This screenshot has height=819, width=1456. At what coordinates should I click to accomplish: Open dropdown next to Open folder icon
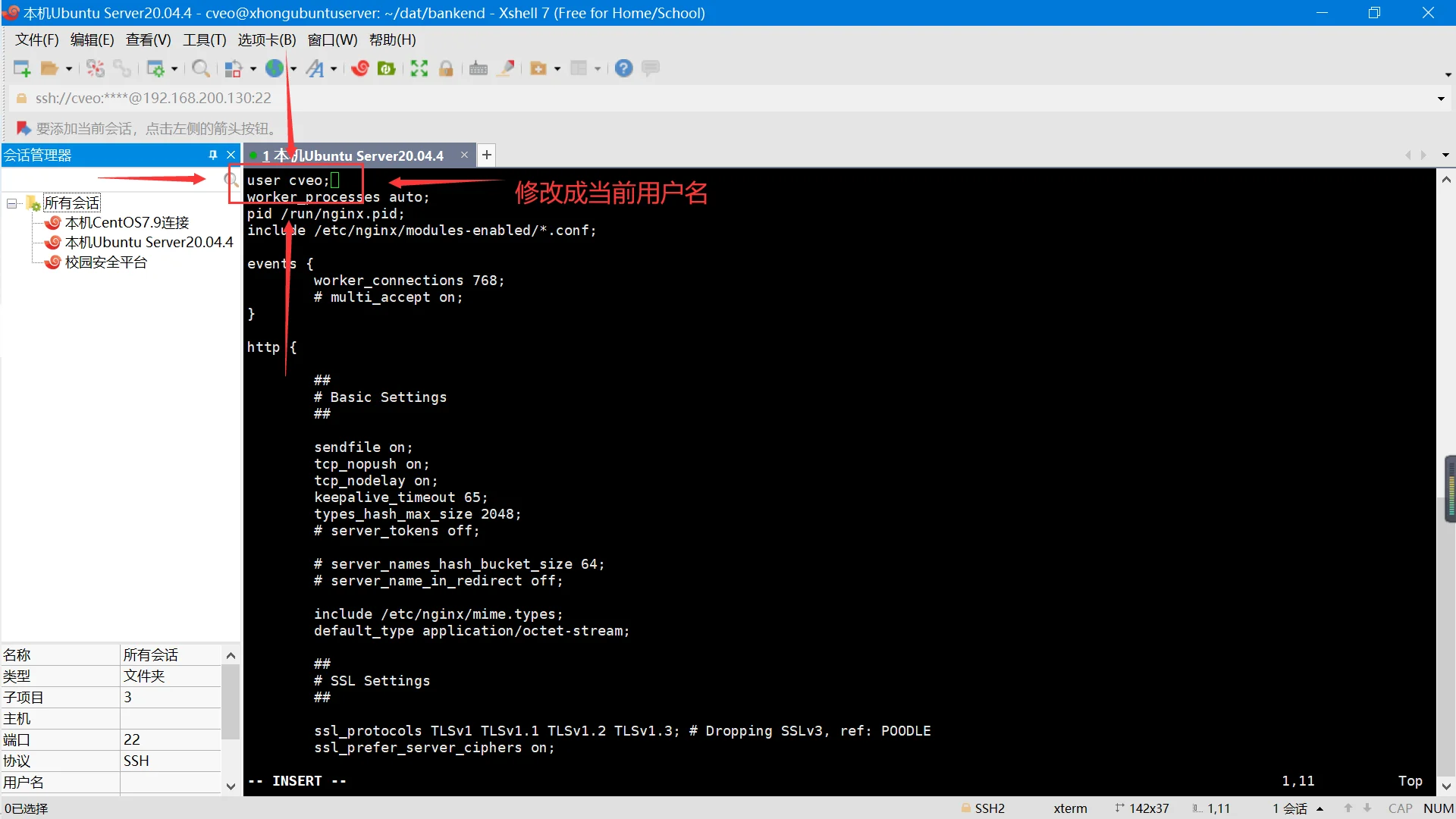click(69, 69)
